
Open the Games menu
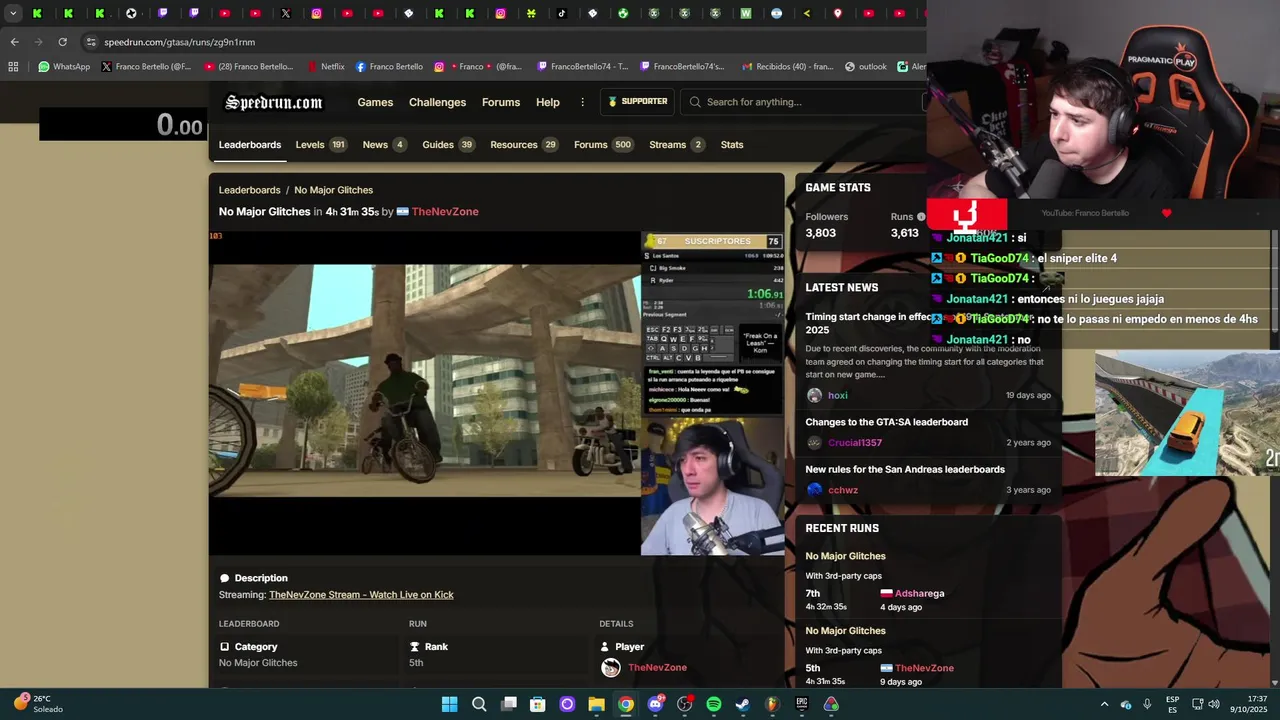(375, 102)
